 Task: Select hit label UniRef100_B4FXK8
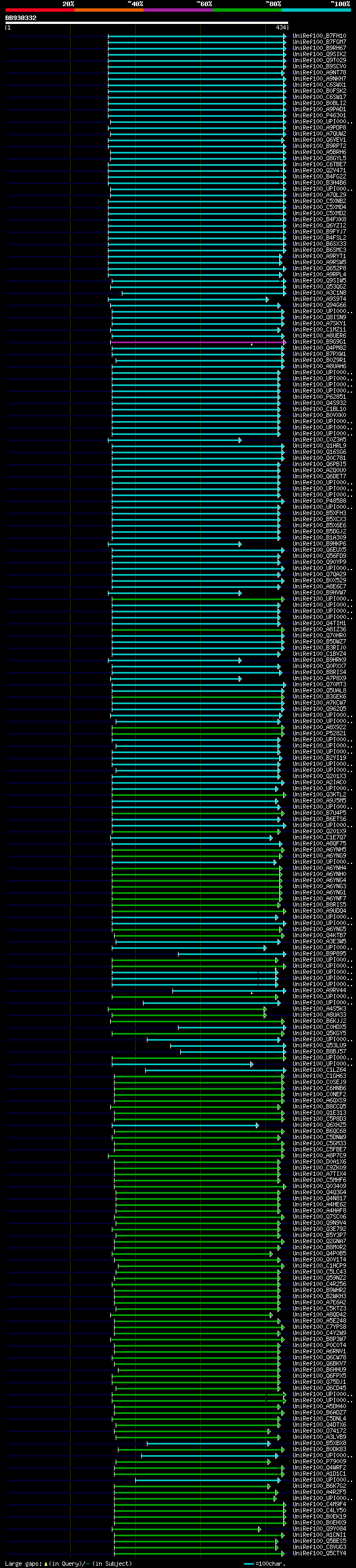[319, 219]
